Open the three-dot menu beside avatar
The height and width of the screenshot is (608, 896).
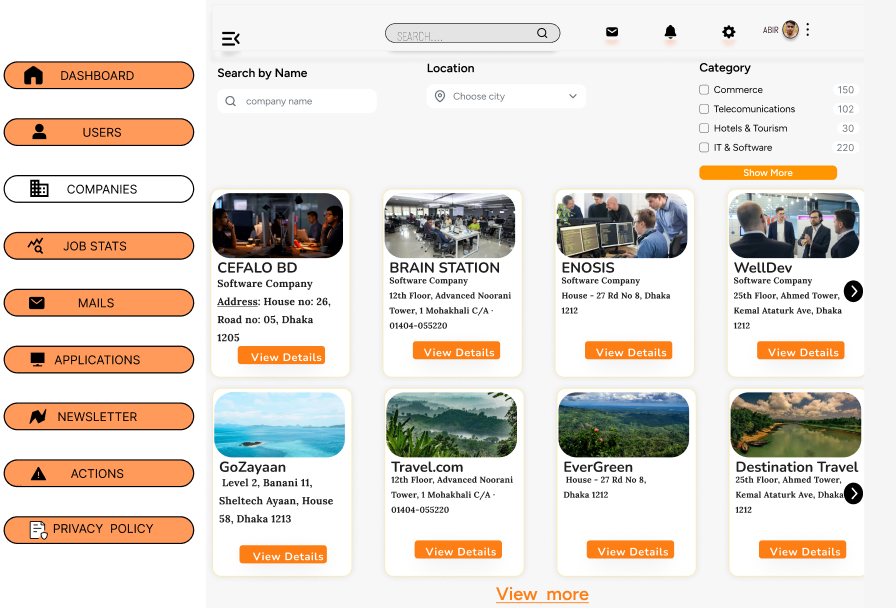[x=807, y=30]
